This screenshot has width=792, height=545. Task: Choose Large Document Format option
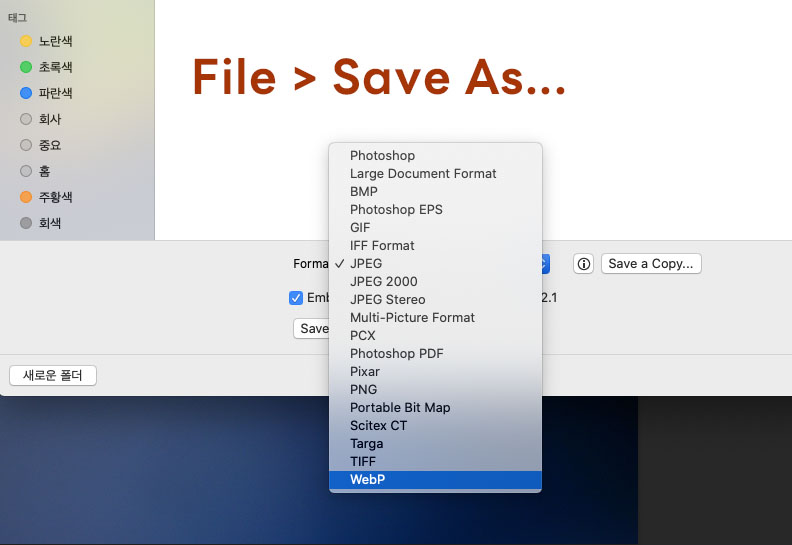click(435, 174)
